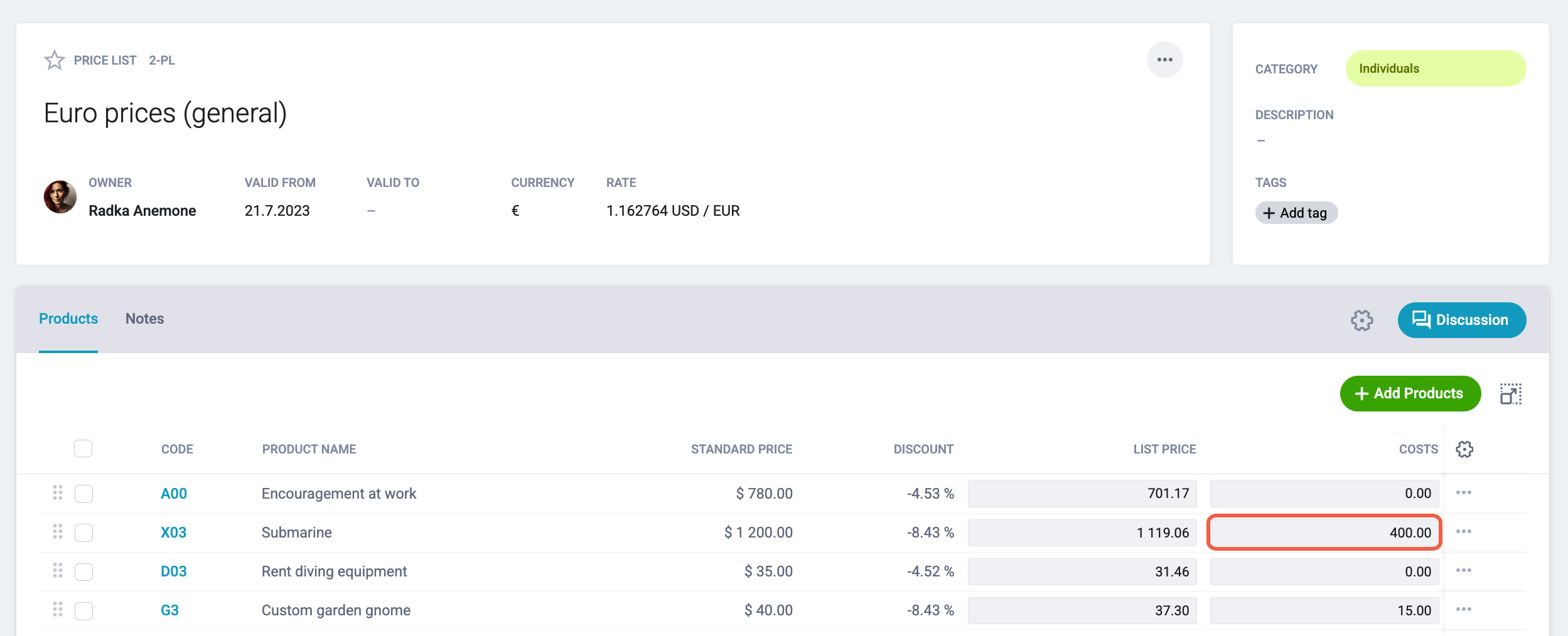The width and height of the screenshot is (1568, 636).
Task: Open row options for Encouragement at work
Action: [x=1464, y=493]
